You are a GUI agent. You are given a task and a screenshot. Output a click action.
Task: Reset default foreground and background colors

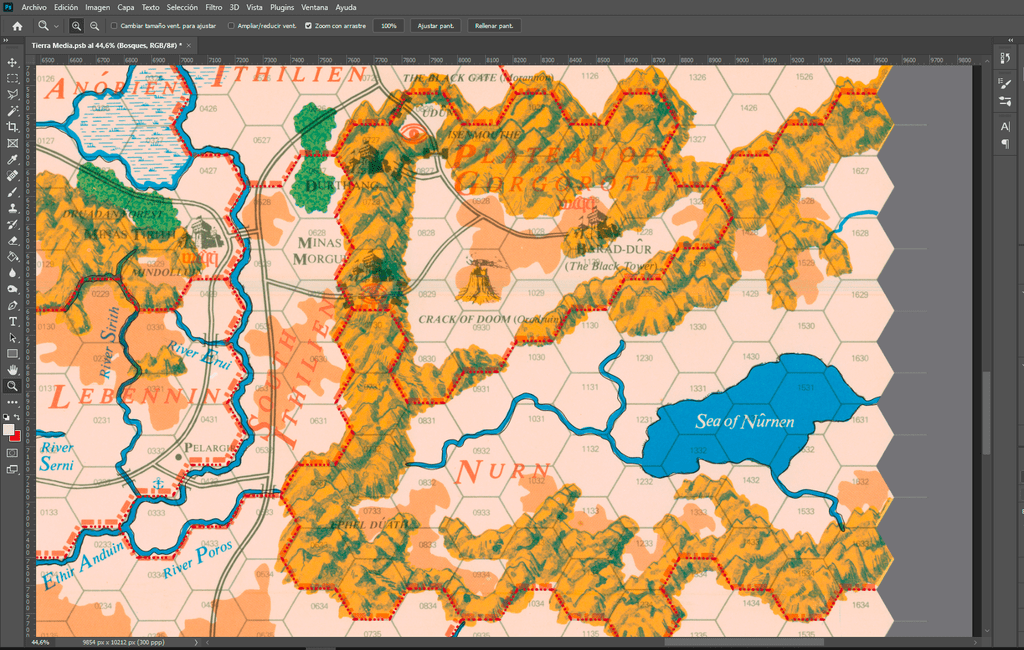7,416
